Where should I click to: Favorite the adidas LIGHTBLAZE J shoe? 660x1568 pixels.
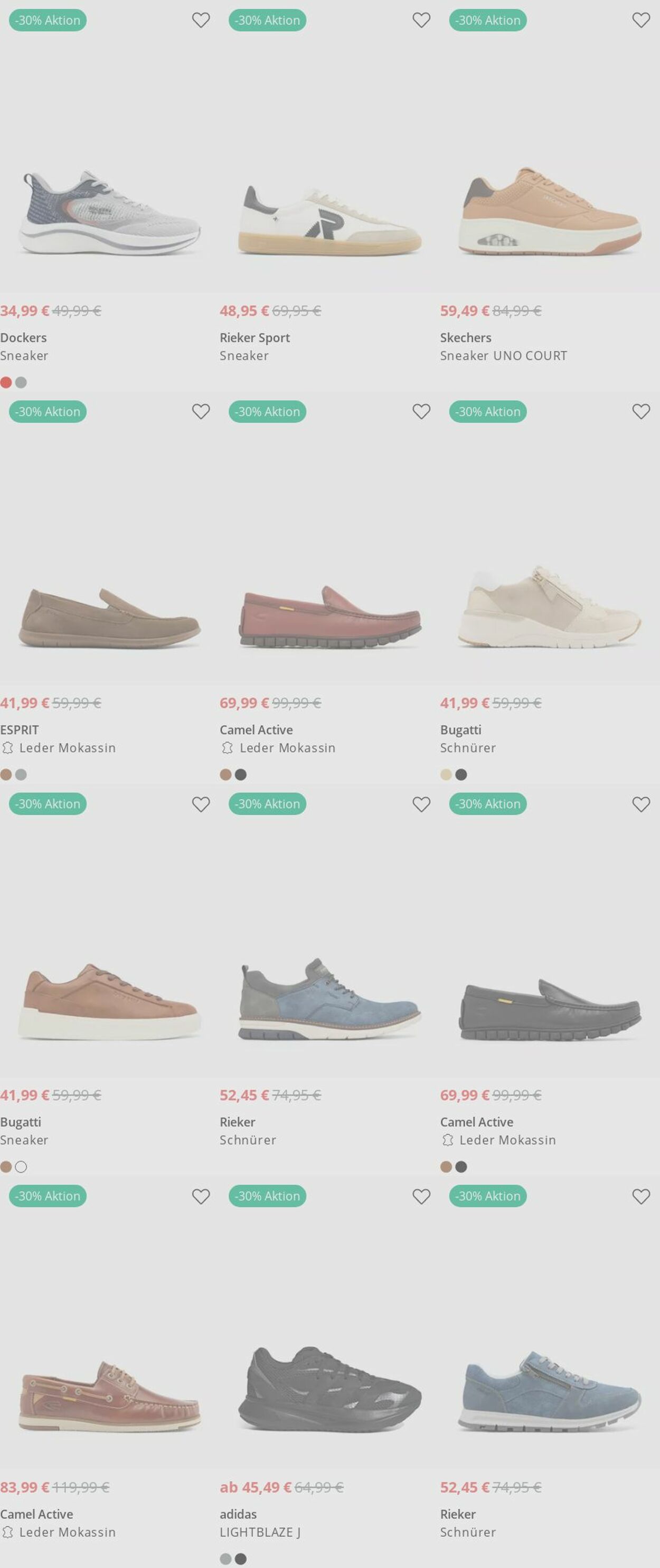tap(420, 1196)
